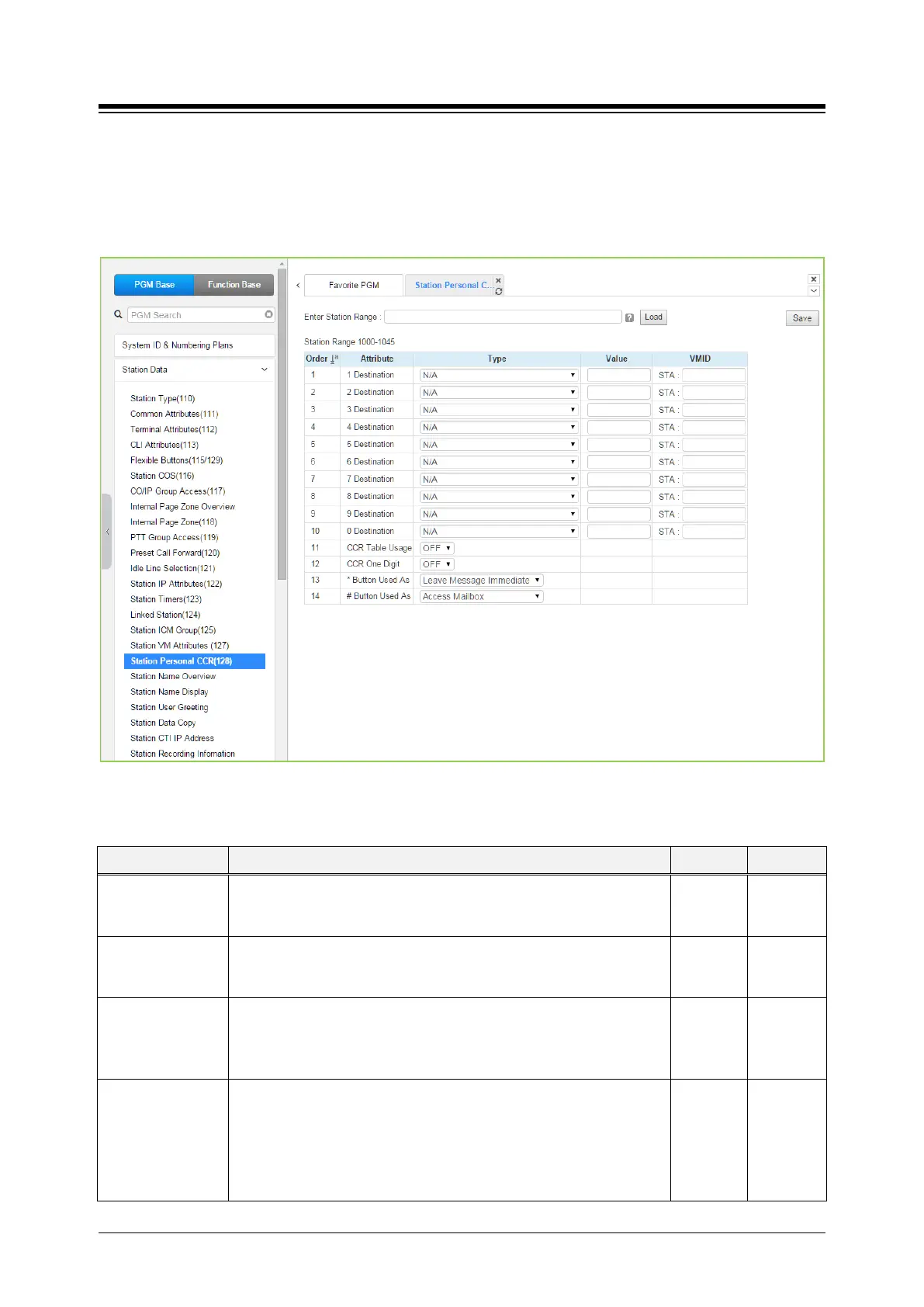Click the Attribute column header

(x=377, y=359)
